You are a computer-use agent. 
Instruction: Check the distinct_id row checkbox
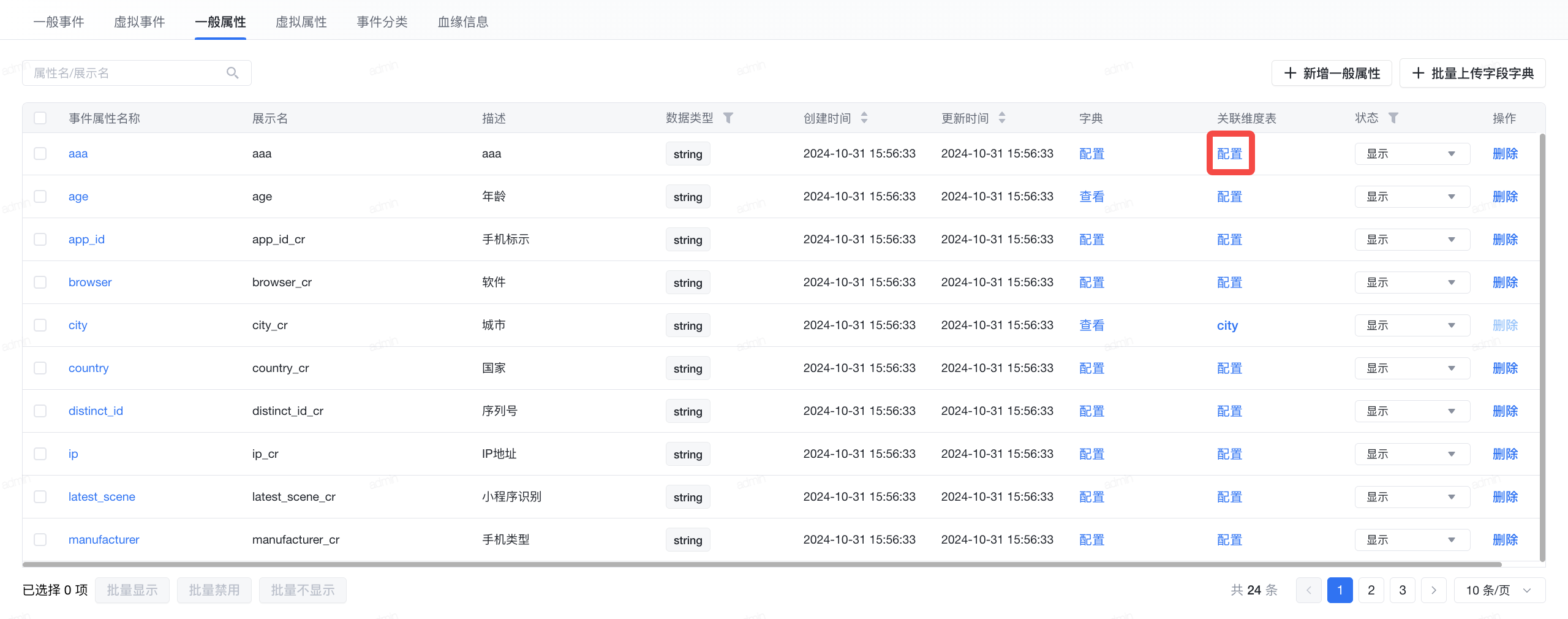pos(40,411)
